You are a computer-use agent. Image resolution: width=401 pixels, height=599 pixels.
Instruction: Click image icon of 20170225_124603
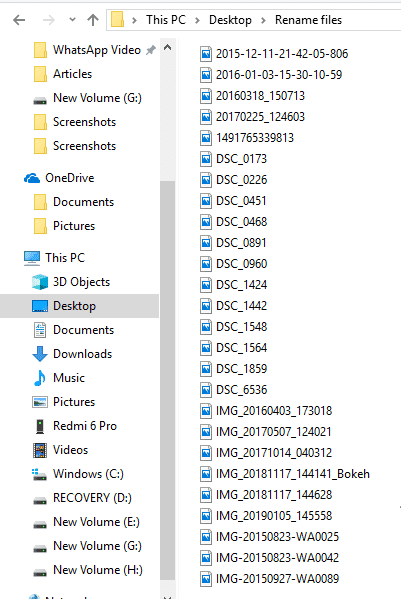coord(206,117)
